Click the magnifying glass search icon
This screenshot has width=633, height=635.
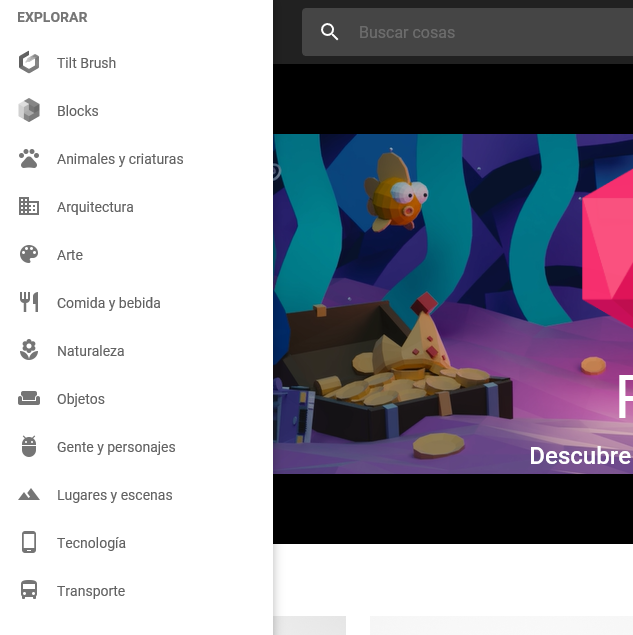click(330, 33)
